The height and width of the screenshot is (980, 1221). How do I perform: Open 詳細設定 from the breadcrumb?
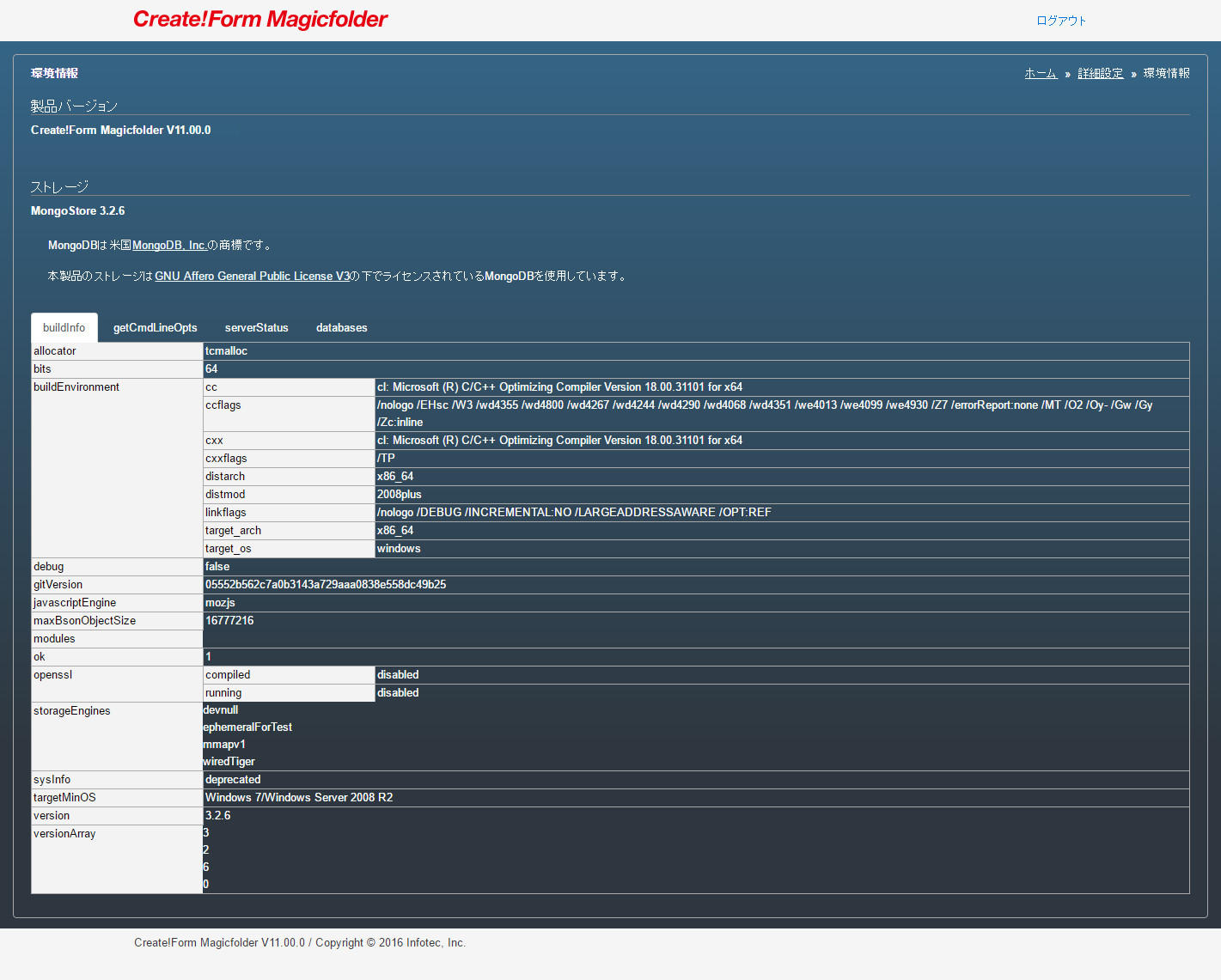click(1101, 73)
